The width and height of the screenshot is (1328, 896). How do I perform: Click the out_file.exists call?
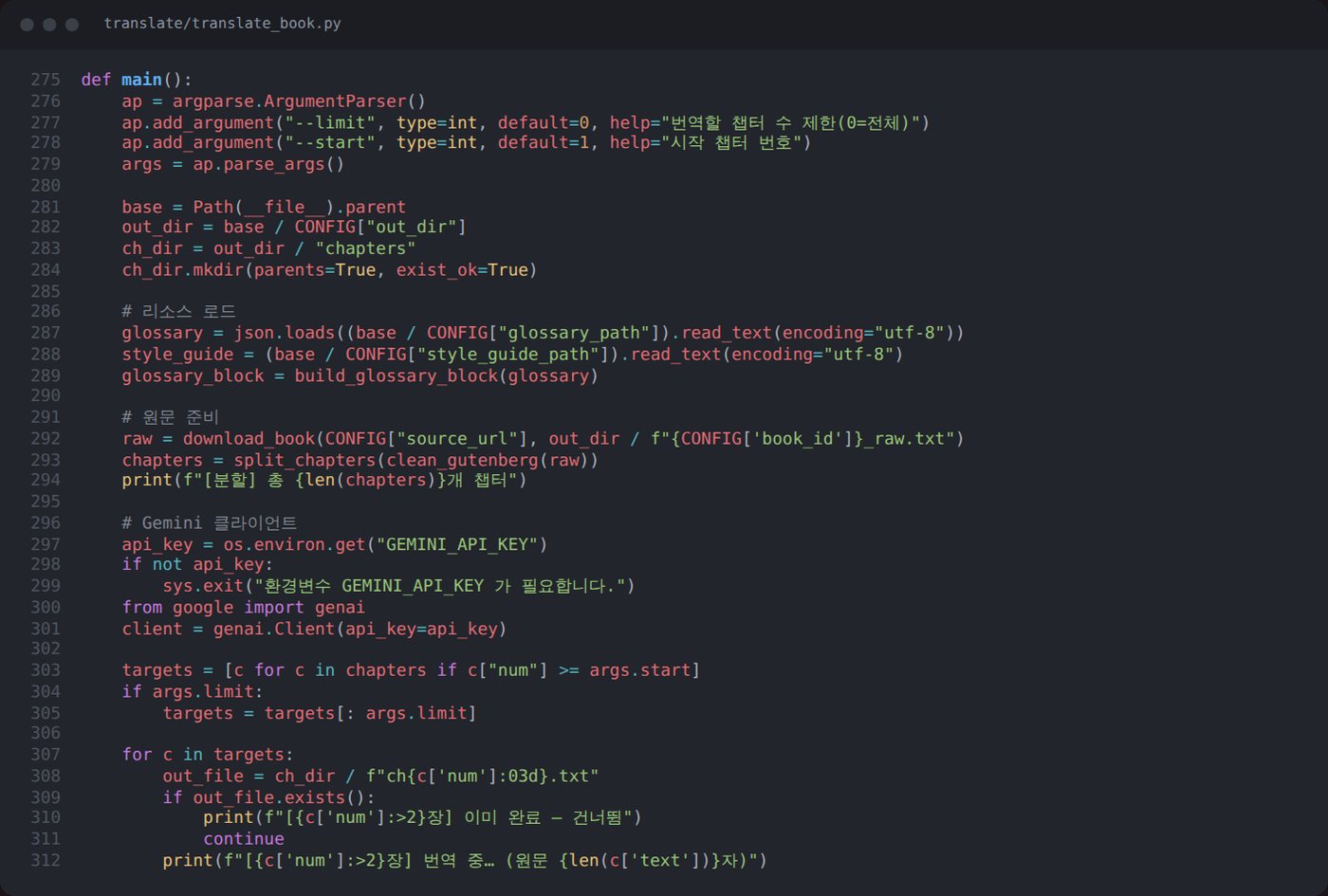268,797
